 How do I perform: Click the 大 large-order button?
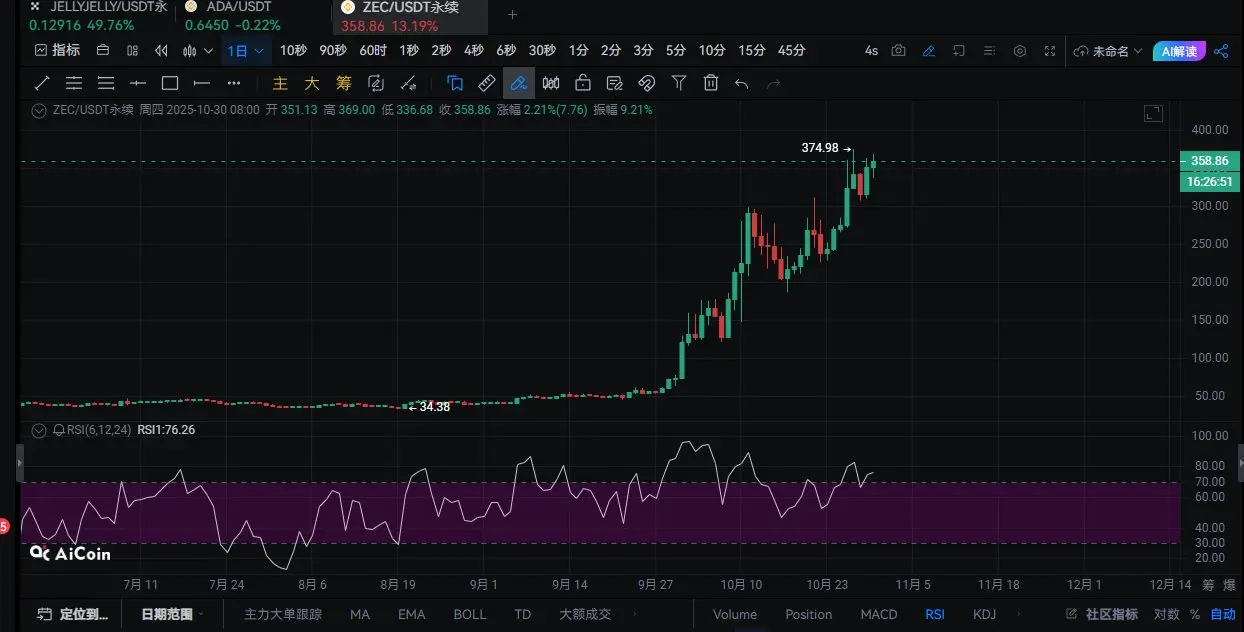click(x=312, y=83)
